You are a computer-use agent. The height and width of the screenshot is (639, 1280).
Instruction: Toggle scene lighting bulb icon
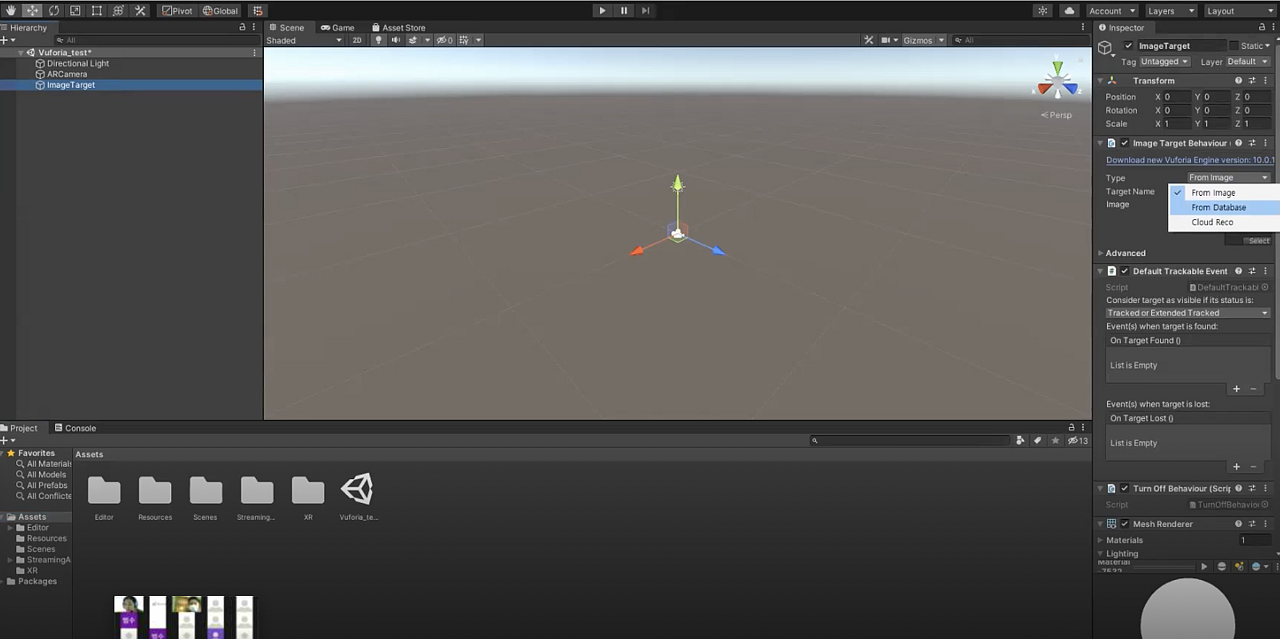pyautogui.click(x=379, y=40)
